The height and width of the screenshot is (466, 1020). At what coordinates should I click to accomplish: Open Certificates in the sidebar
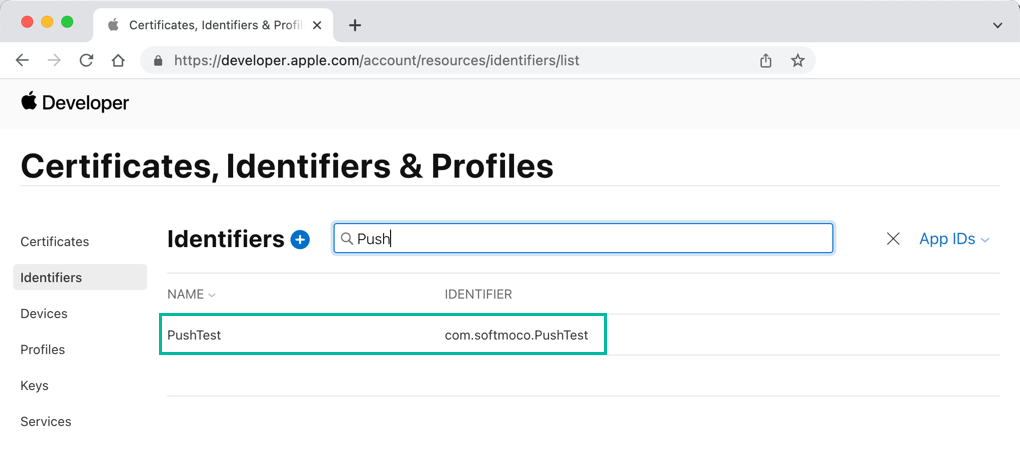click(55, 241)
